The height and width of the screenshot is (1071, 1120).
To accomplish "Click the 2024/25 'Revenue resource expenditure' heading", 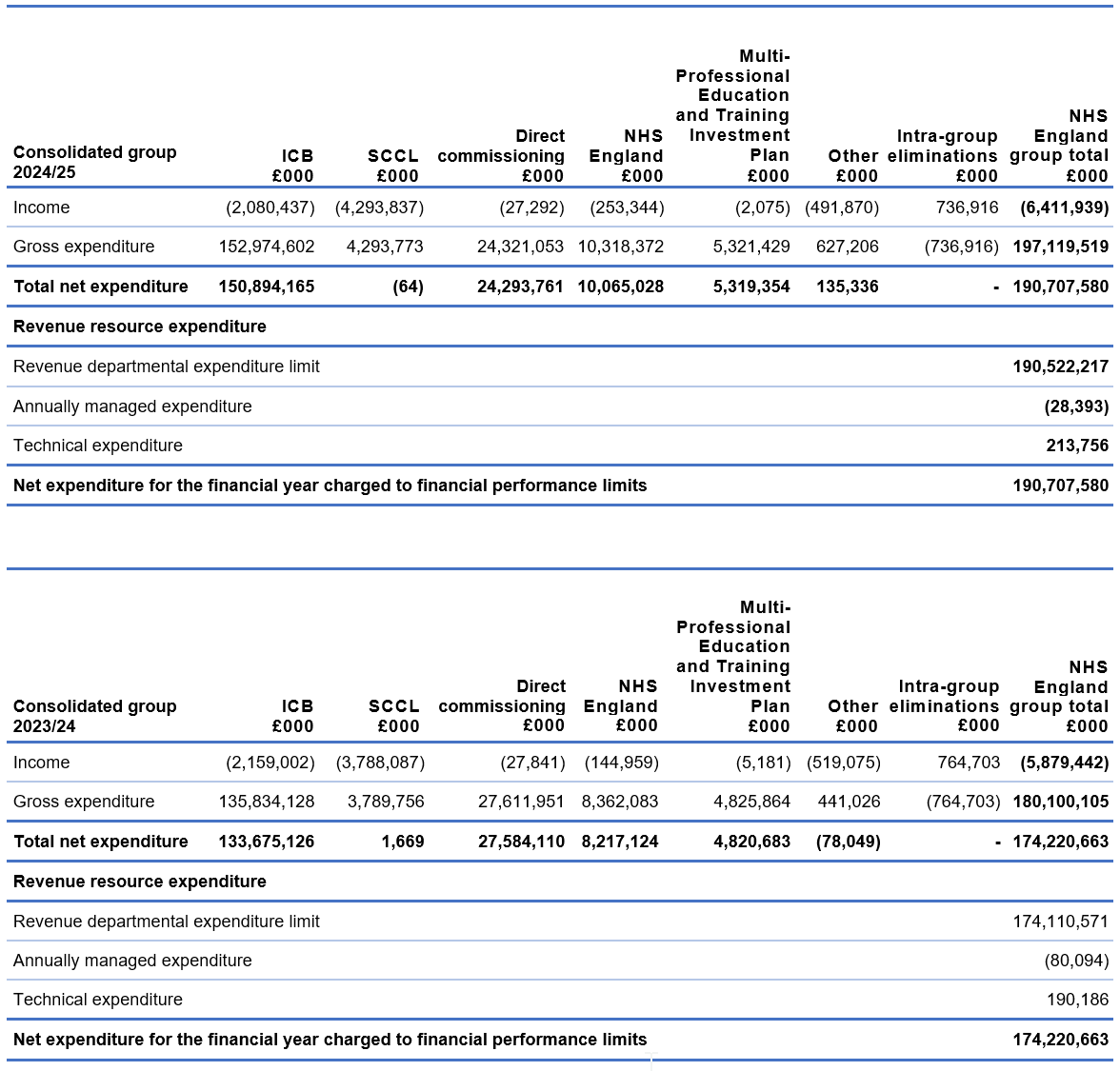I will point(140,327).
